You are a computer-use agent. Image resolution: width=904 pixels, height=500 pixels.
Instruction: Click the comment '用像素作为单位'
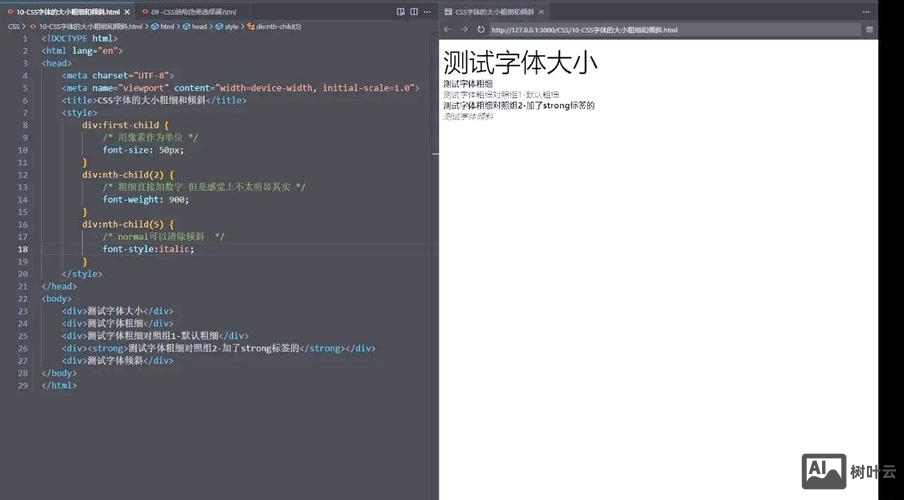pyautogui.click(x=150, y=137)
